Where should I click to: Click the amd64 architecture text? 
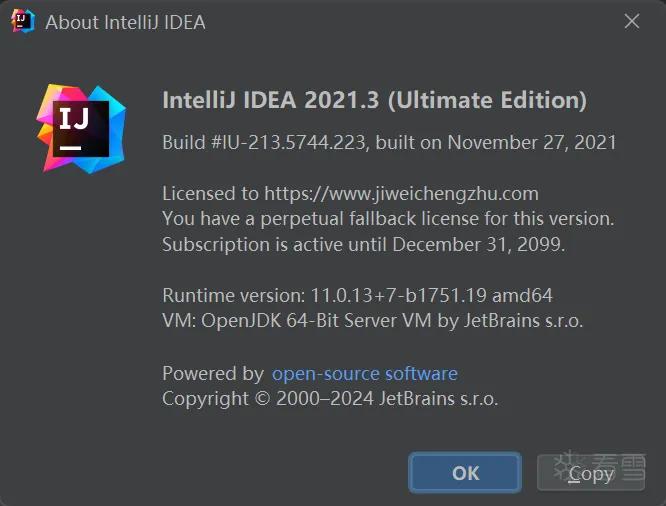pos(522,295)
